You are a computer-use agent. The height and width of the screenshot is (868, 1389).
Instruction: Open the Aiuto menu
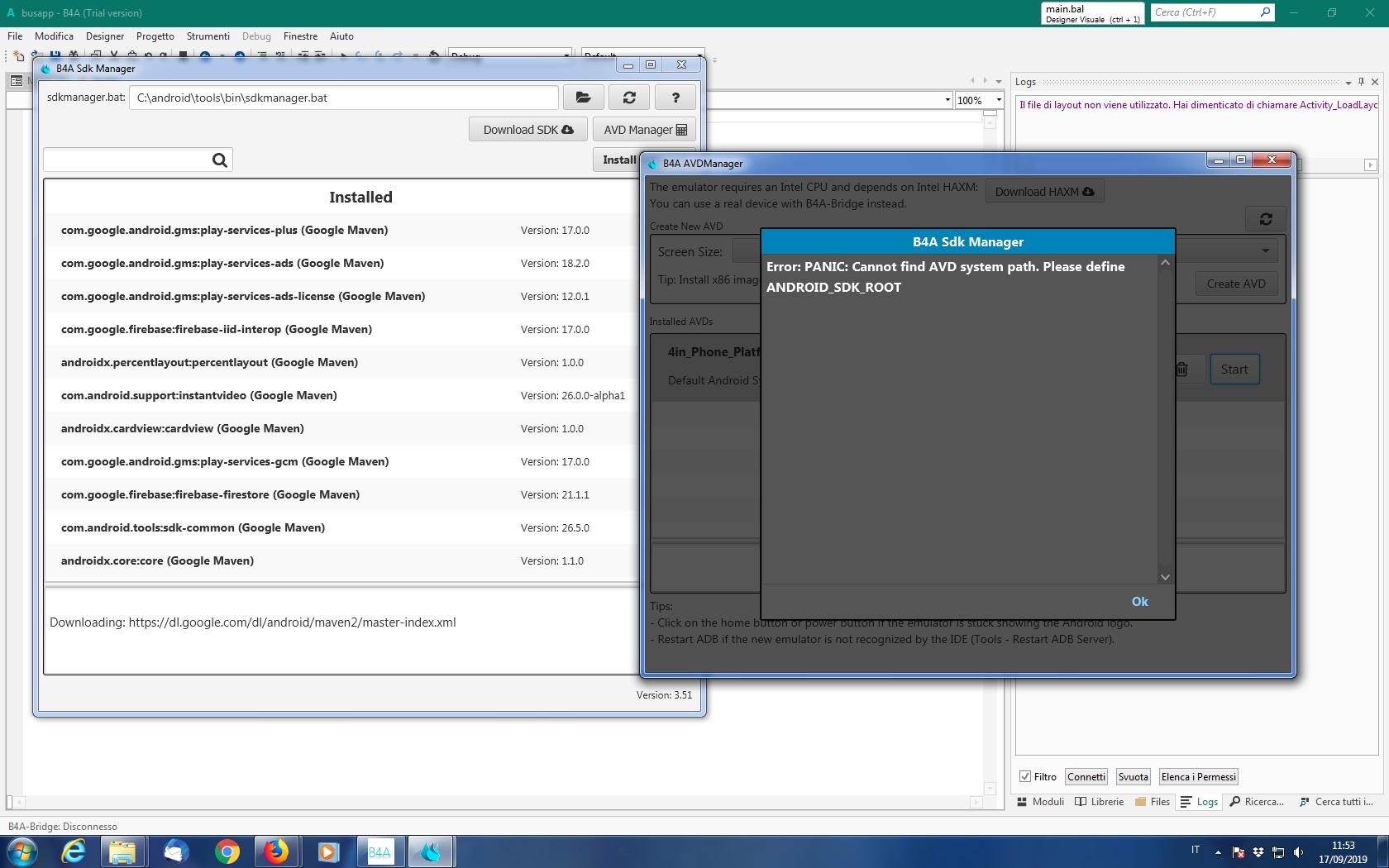point(341,36)
